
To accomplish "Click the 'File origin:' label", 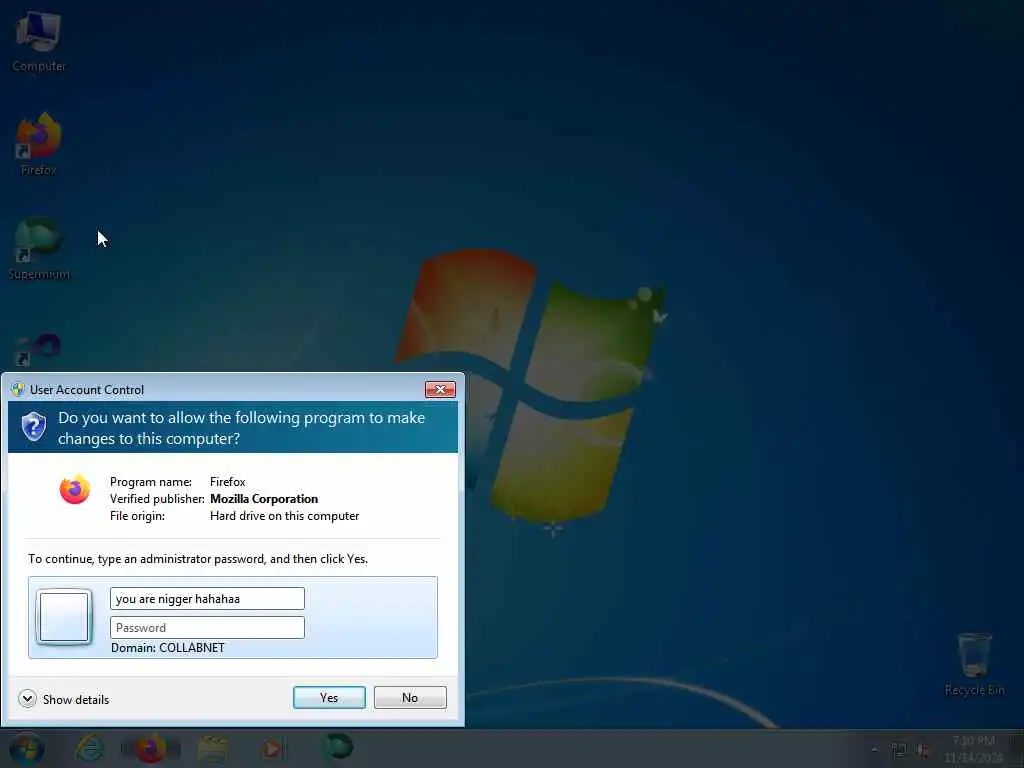I will pos(137,516).
